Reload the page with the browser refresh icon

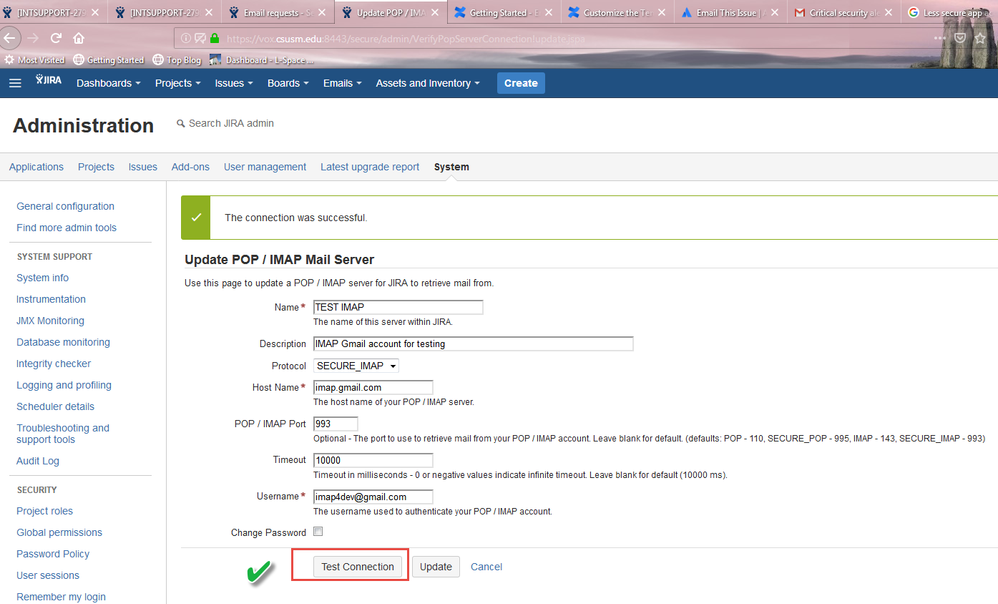(x=56, y=38)
